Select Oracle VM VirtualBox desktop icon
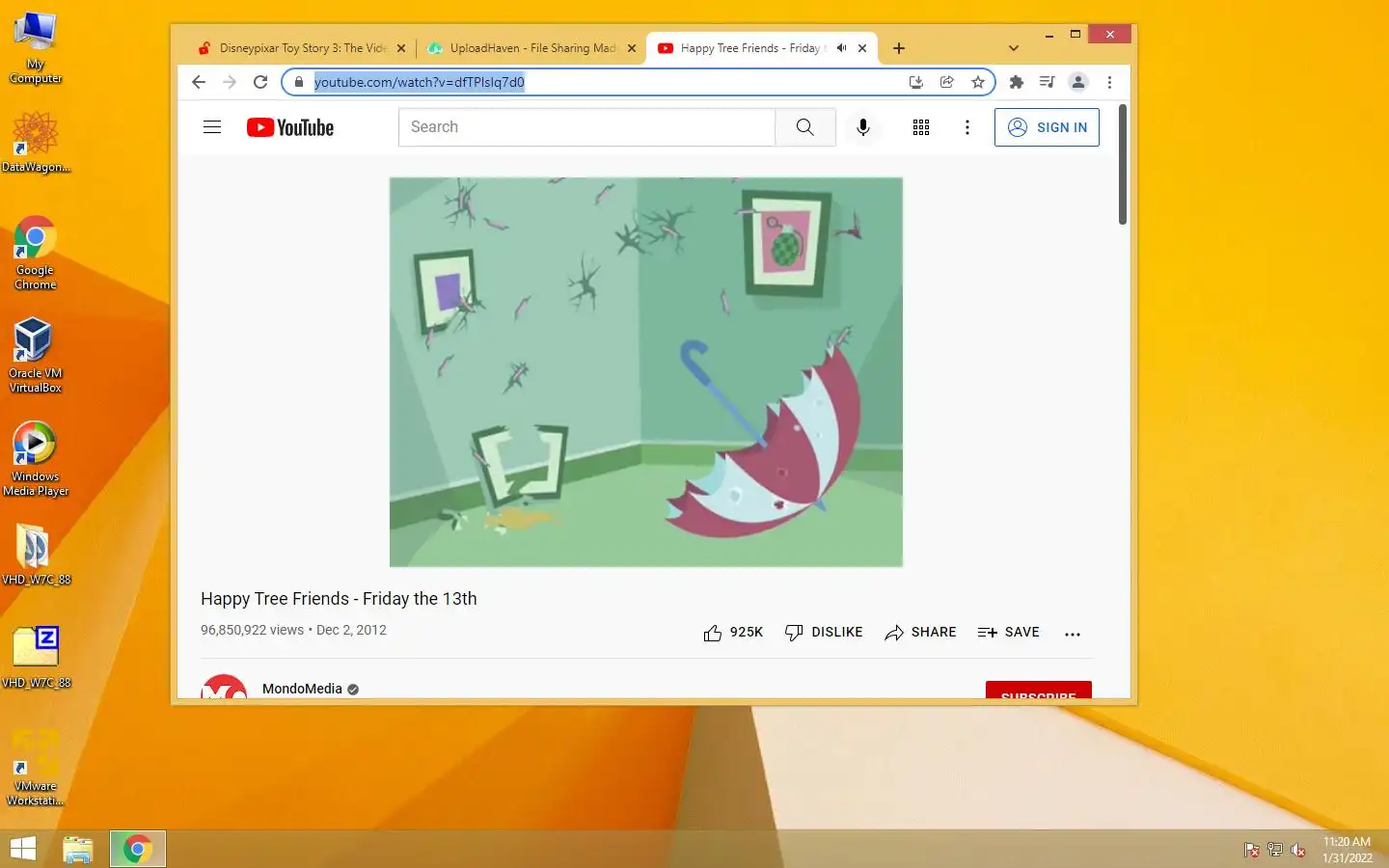This screenshot has width=1389, height=868. (x=36, y=355)
